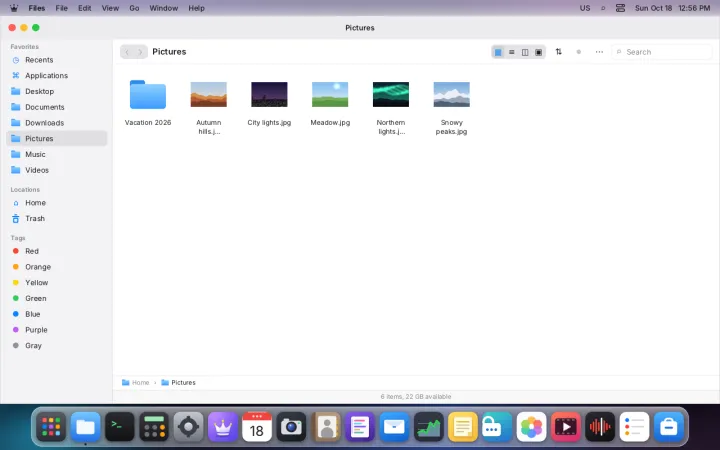
Task: Select the Vacation 2026 folder
Action: click(x=148, y=95)
